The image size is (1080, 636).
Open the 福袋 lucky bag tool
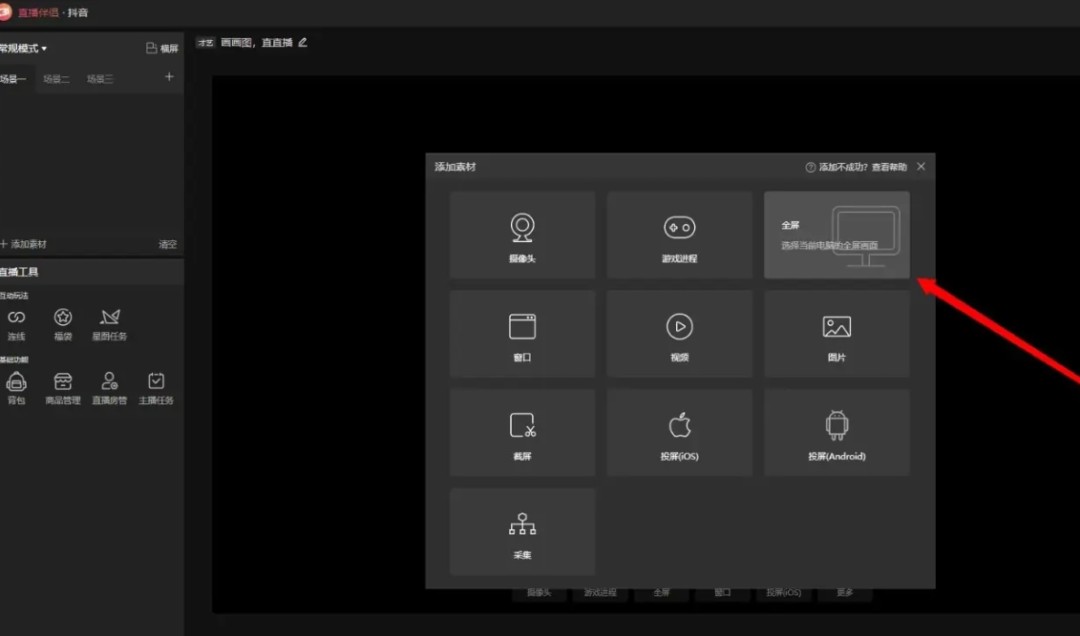pos(63,323)
